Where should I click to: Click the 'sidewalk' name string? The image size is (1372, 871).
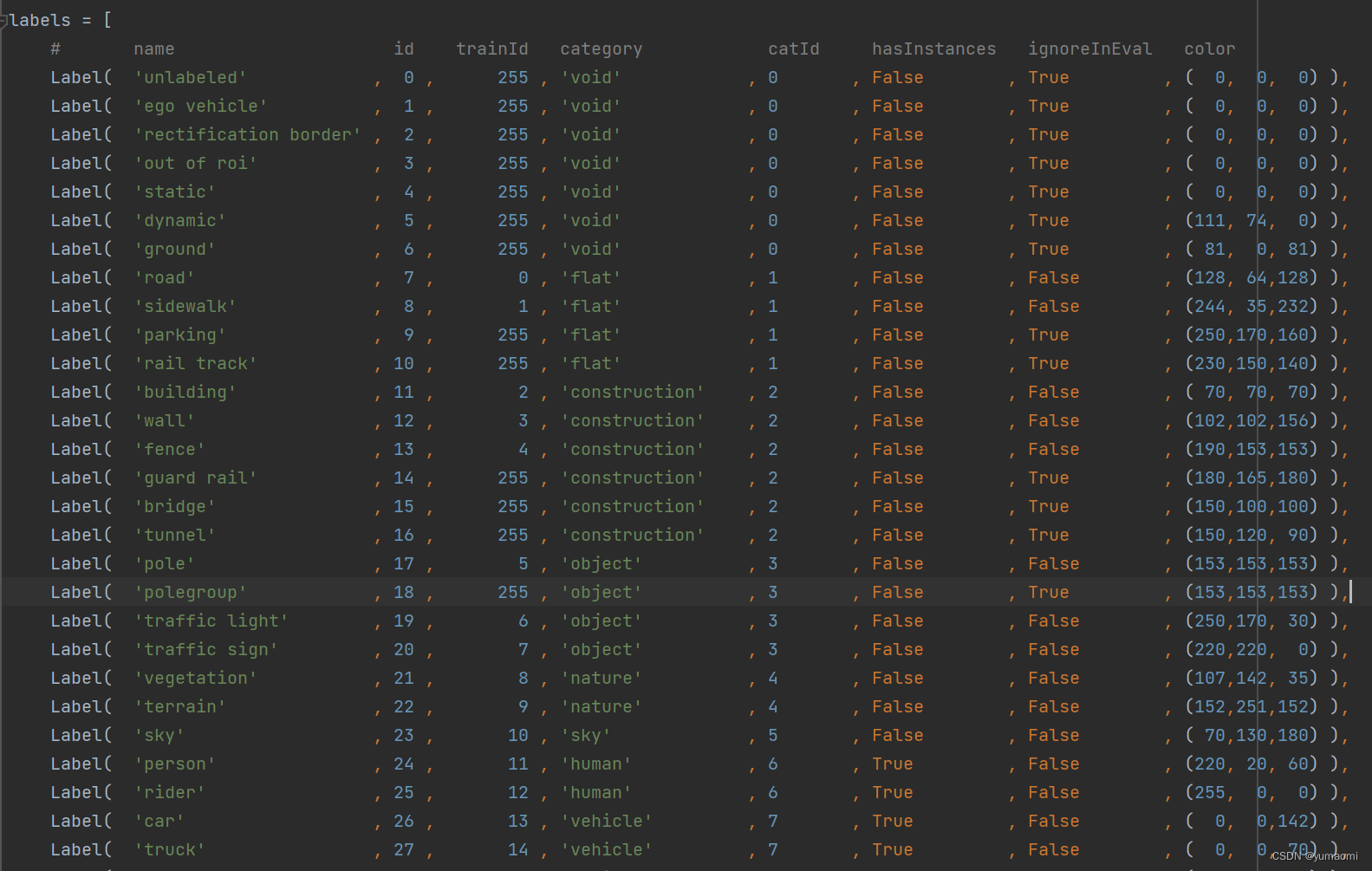click(x=185, y=307)
